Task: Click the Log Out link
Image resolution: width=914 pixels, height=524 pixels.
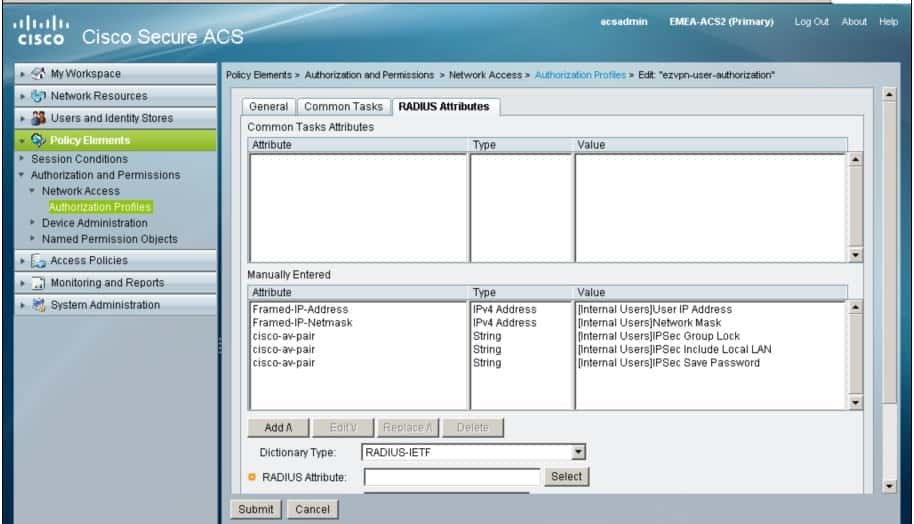Action: pos(811,22)
